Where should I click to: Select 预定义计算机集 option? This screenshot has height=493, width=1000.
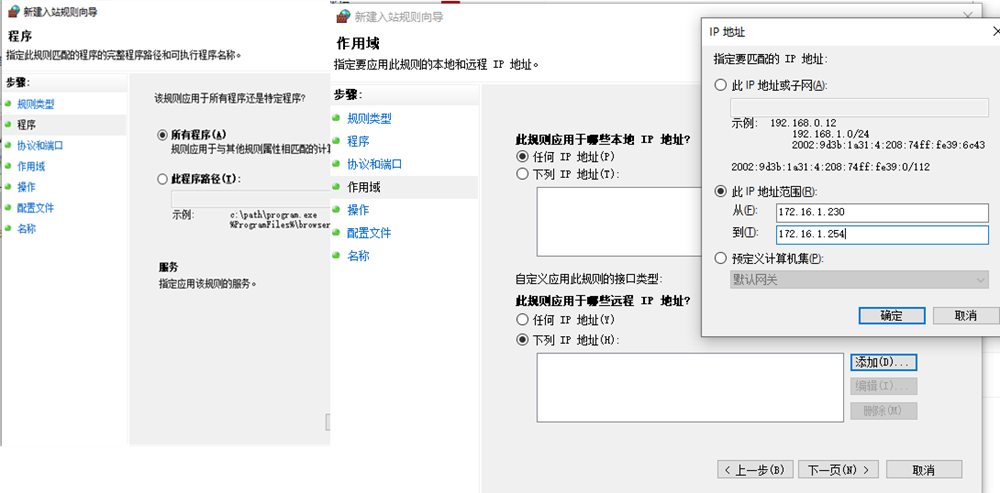[x=720, y=258]
